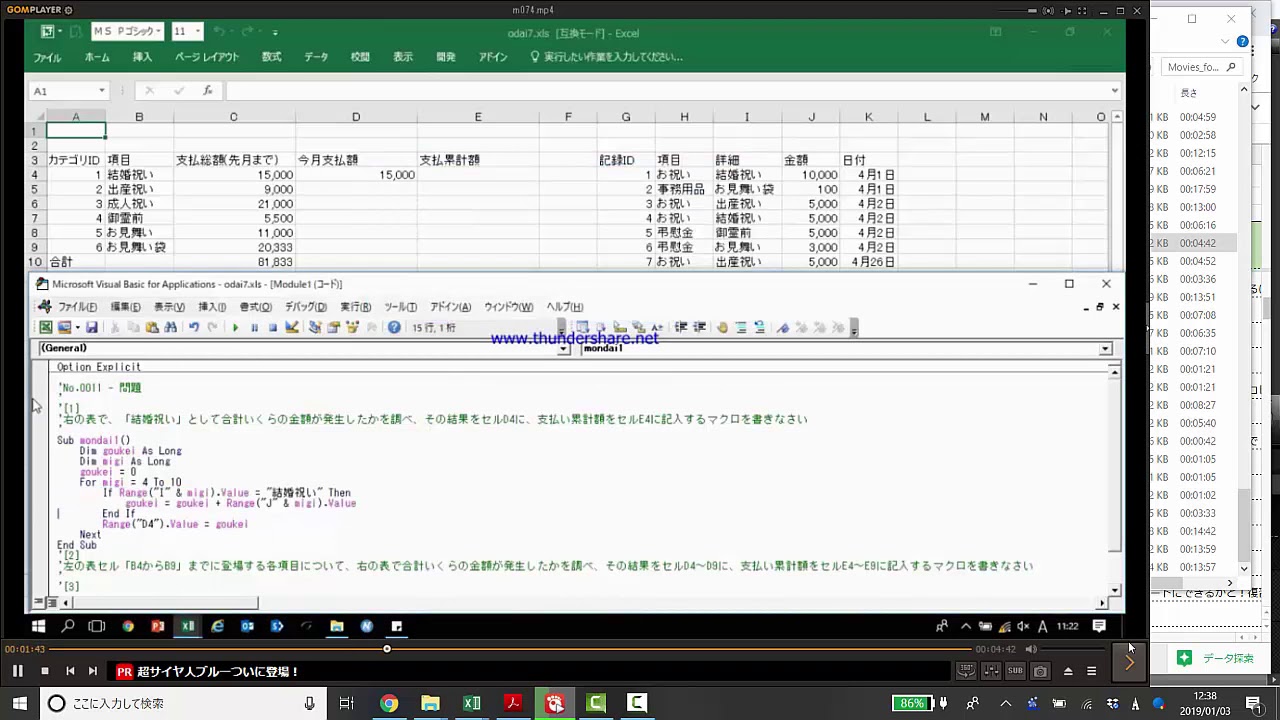Open the デバッグ(D) menu in VBA editor
The height and width of the screenshot is (720, 1280).
pyautogui.click(x=305, y=307)
